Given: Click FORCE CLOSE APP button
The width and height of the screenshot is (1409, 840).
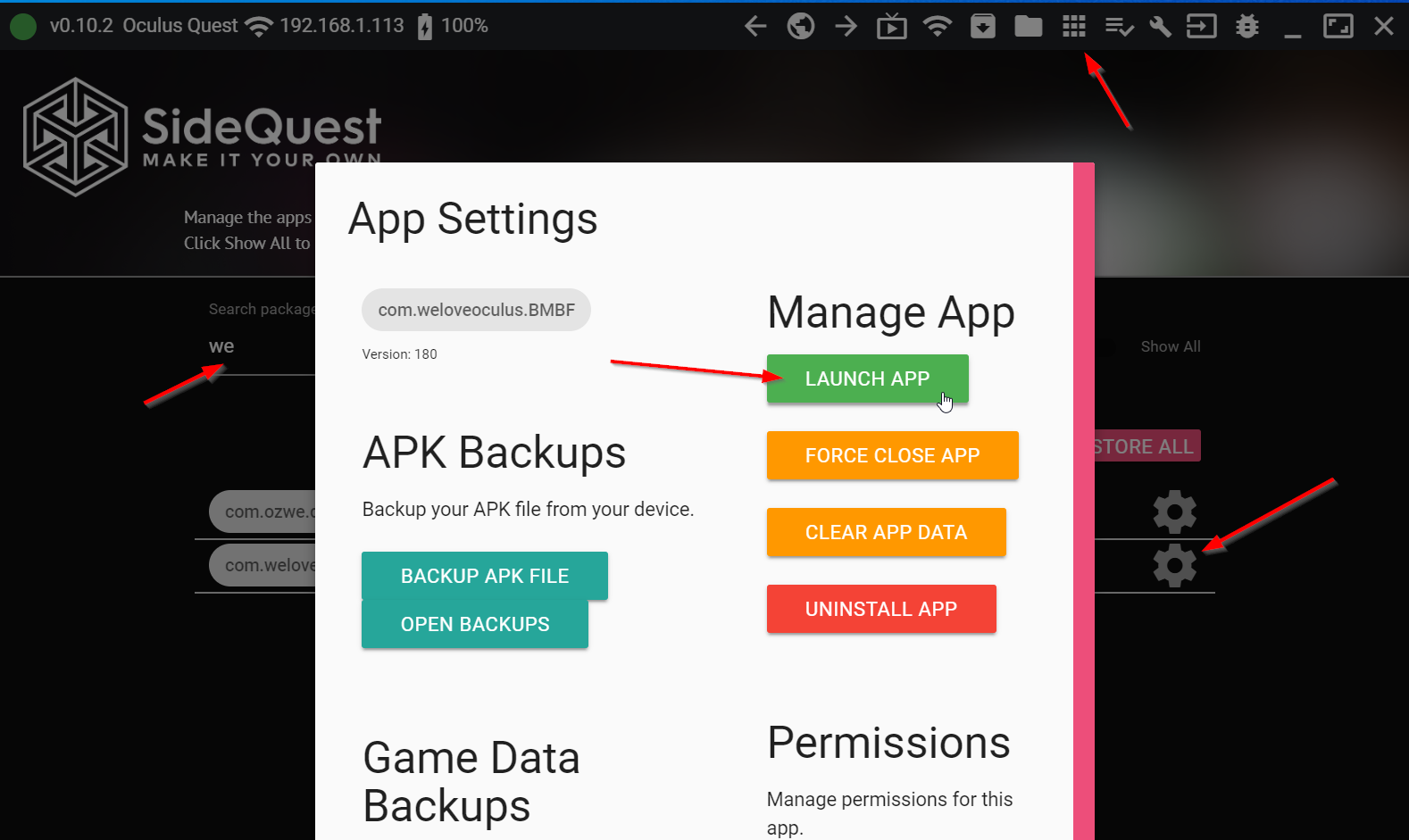Looking at the screenshot, I should [x=892, y=455].
